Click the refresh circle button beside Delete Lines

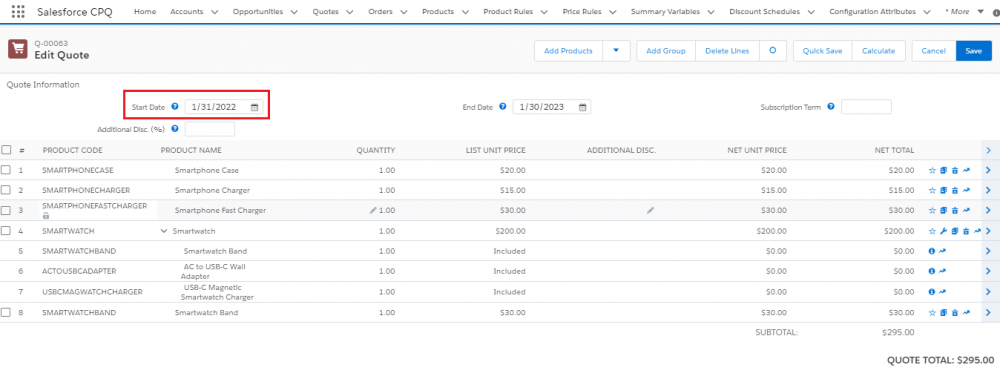tap(772, 51)
